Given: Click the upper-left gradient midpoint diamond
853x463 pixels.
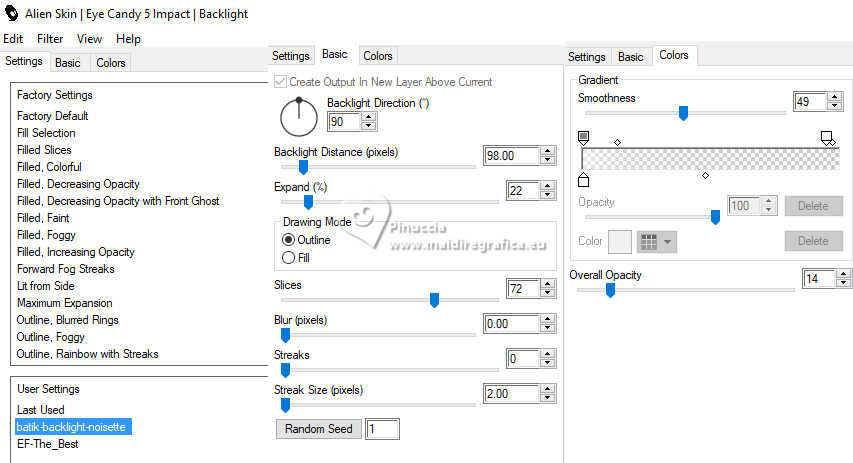Looking at the screenshot, I should [x=617, y=143].
